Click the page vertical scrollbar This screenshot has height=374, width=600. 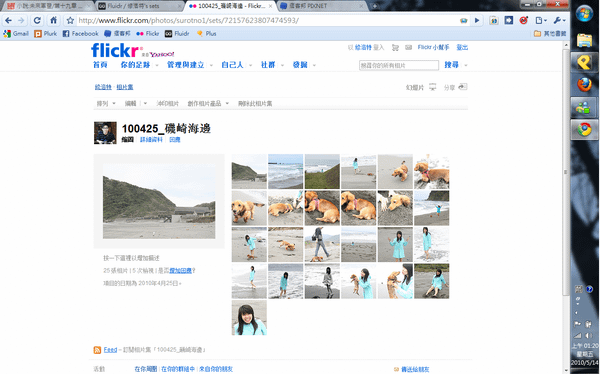(x=566, y=172)
